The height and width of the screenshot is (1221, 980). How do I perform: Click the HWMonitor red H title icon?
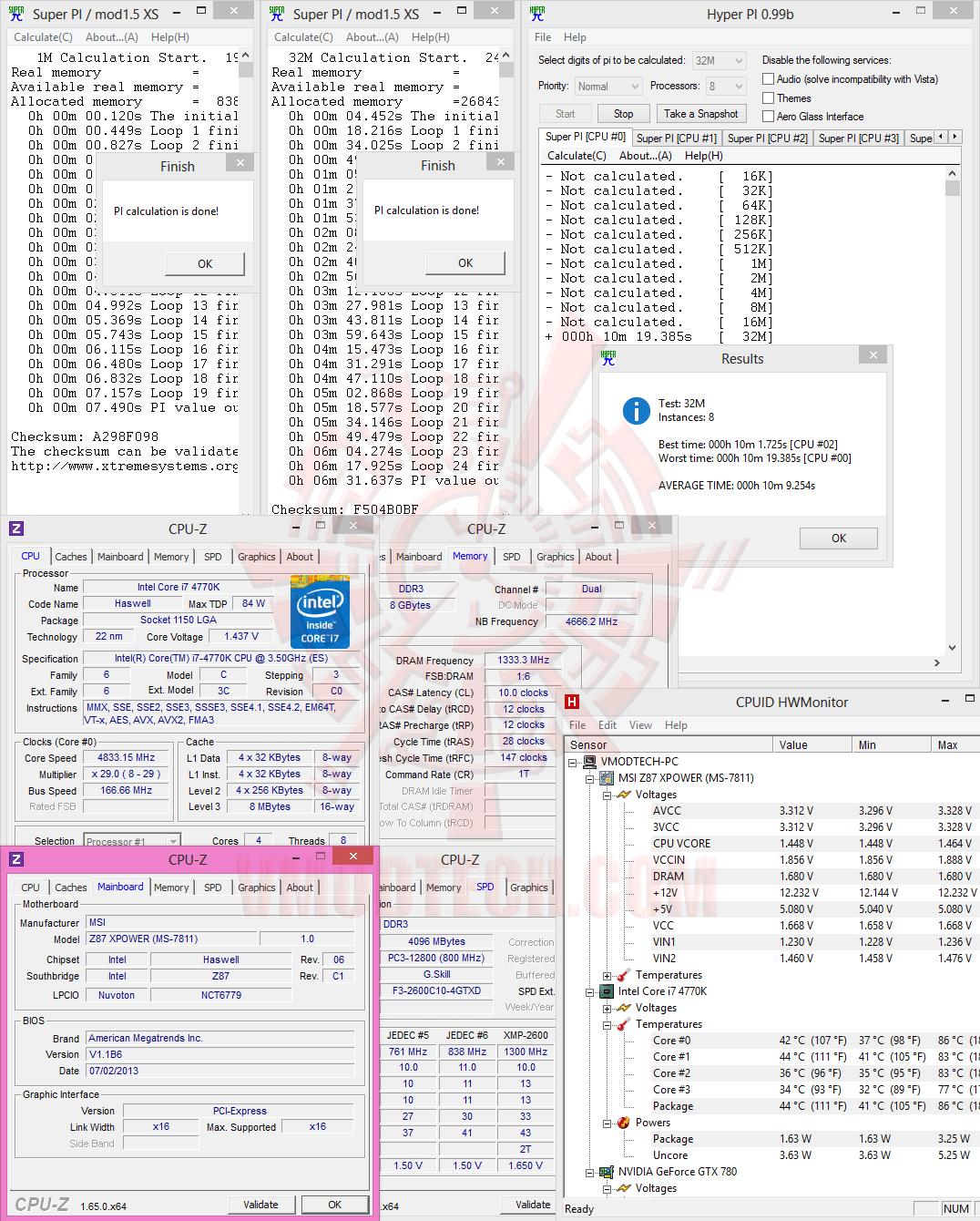click(x=572, y=702)
